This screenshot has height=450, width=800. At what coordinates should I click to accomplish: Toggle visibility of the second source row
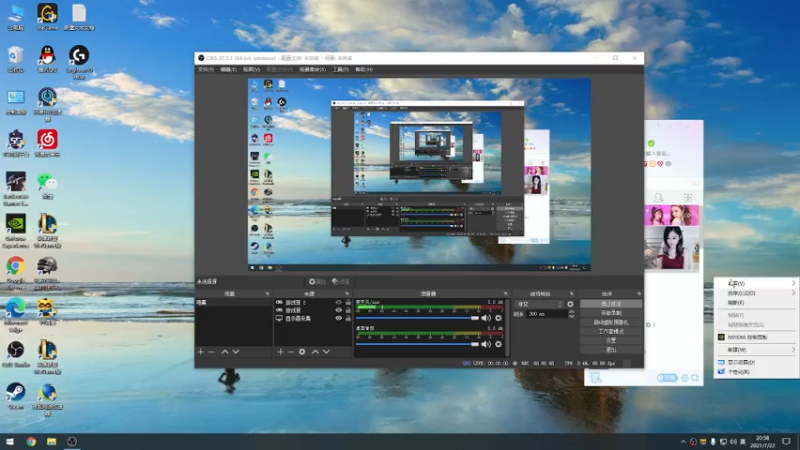338,310
